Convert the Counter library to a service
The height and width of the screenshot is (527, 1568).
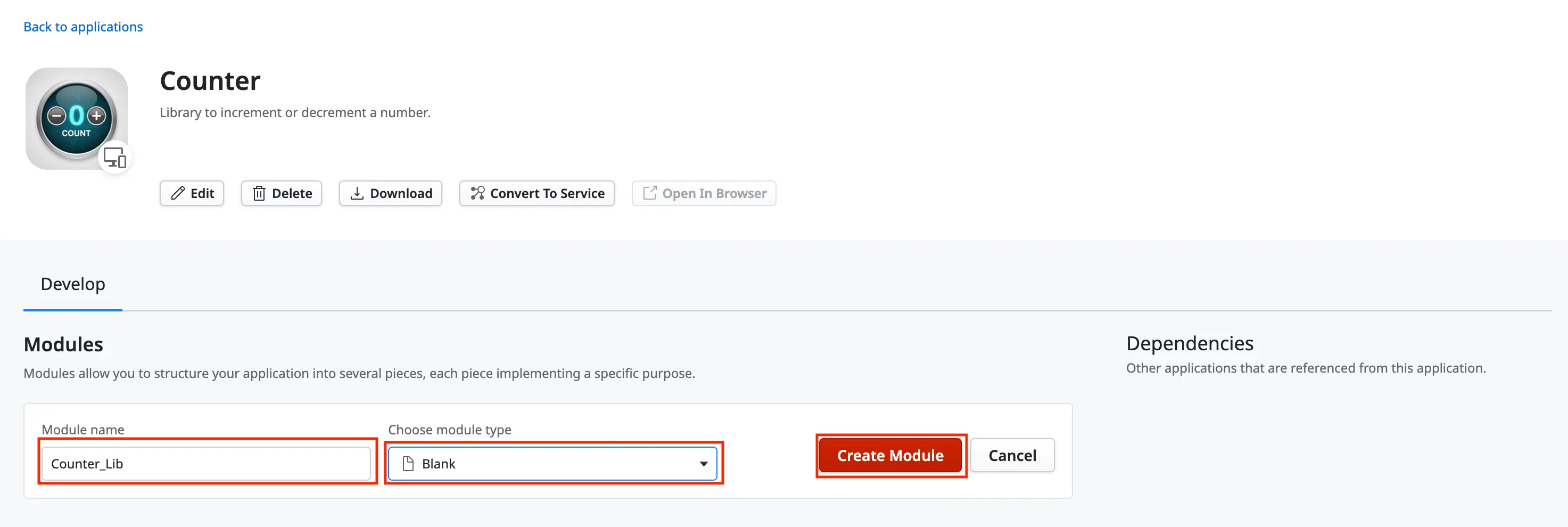click(x=537, y=193)
